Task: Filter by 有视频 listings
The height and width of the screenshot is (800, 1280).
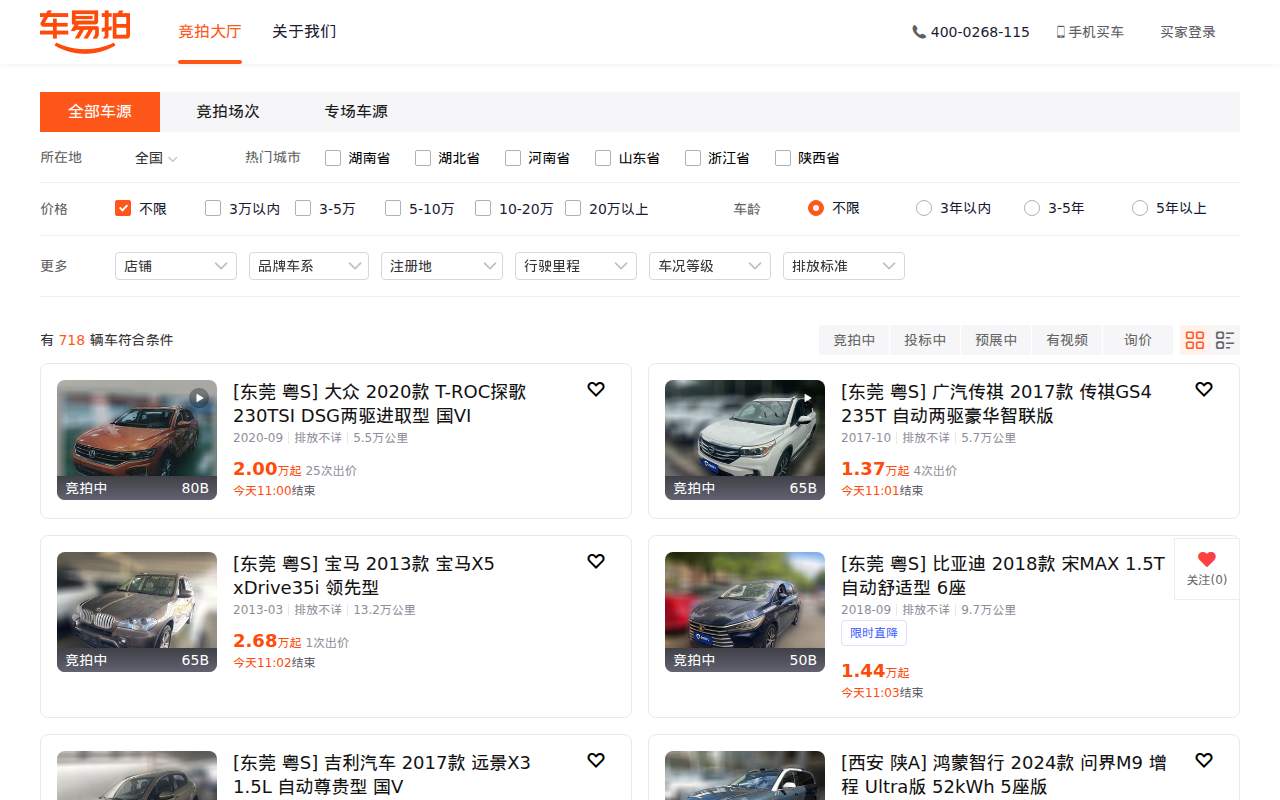Action: point(1067,340)
